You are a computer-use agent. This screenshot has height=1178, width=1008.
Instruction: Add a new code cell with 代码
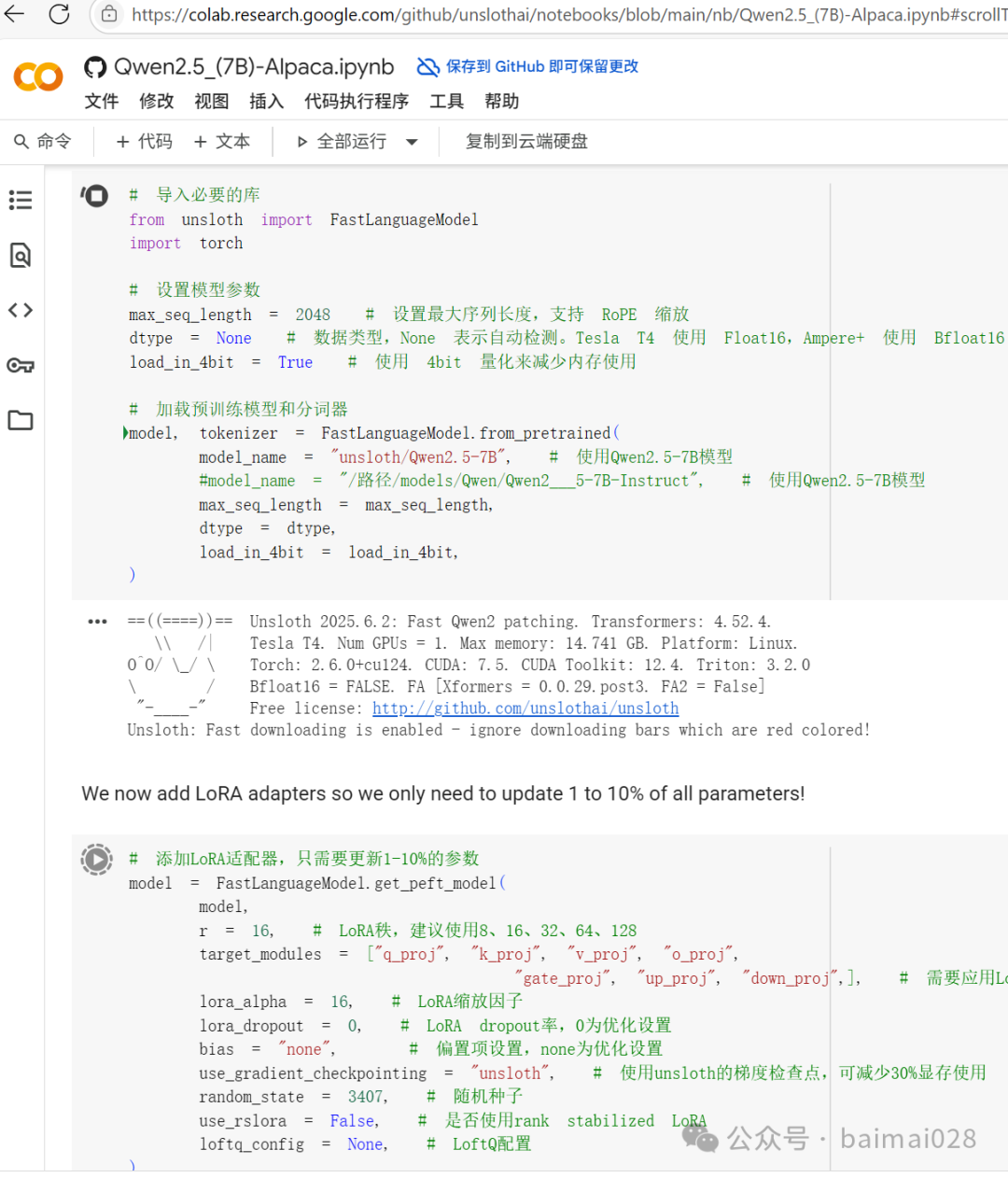[x=143, y=141]
